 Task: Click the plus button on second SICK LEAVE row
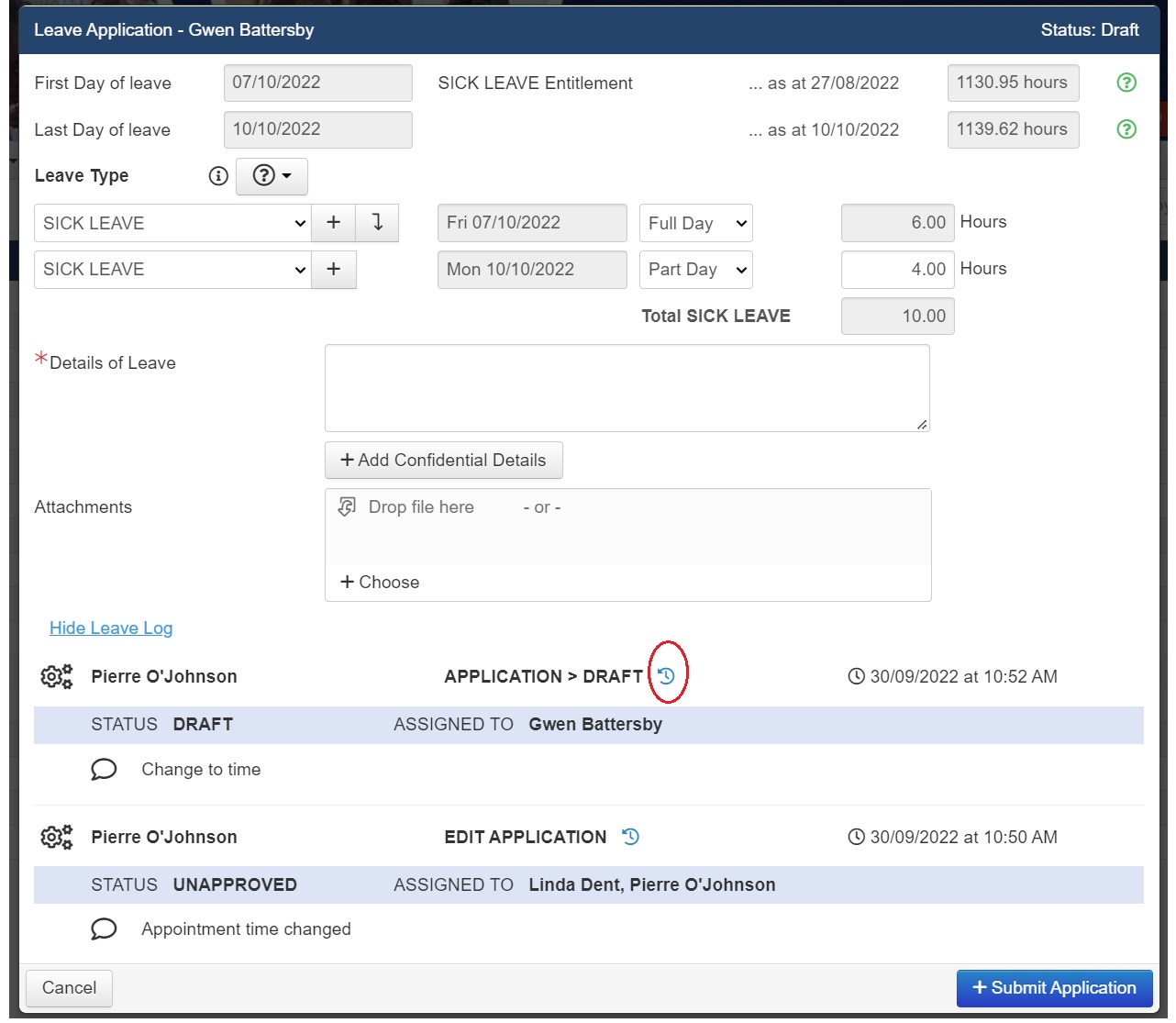(334, 270)
